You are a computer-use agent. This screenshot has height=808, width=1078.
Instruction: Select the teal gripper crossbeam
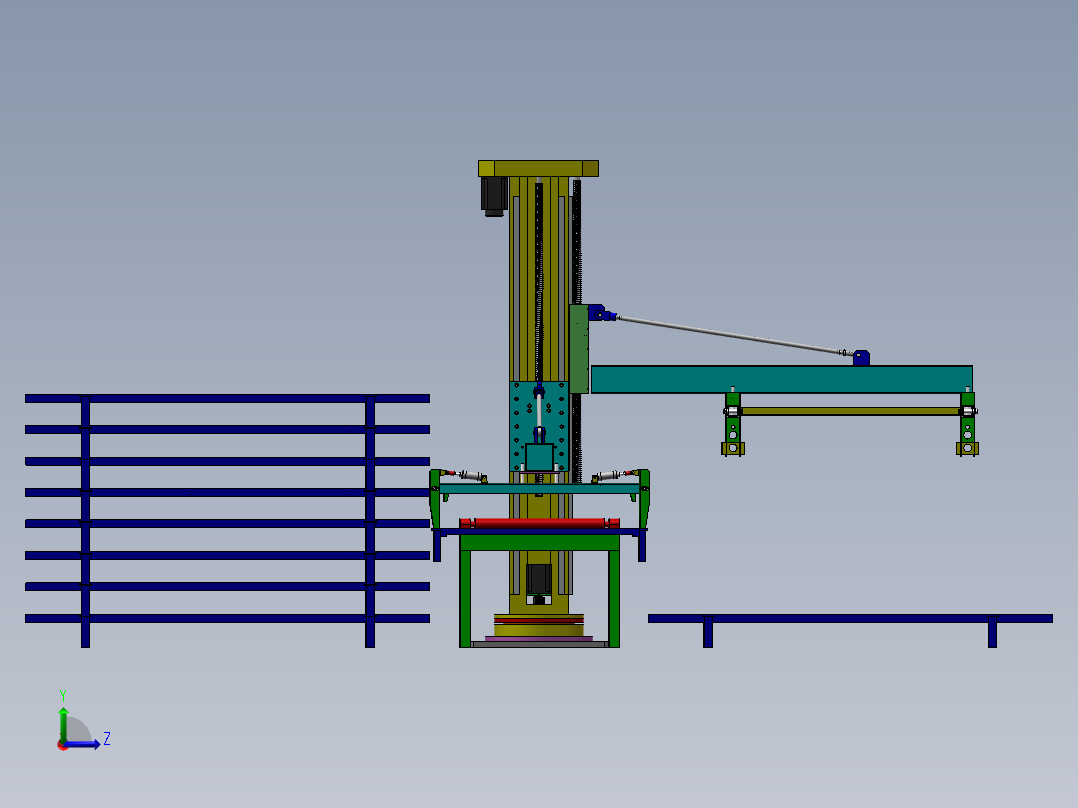tap(539, 489)
